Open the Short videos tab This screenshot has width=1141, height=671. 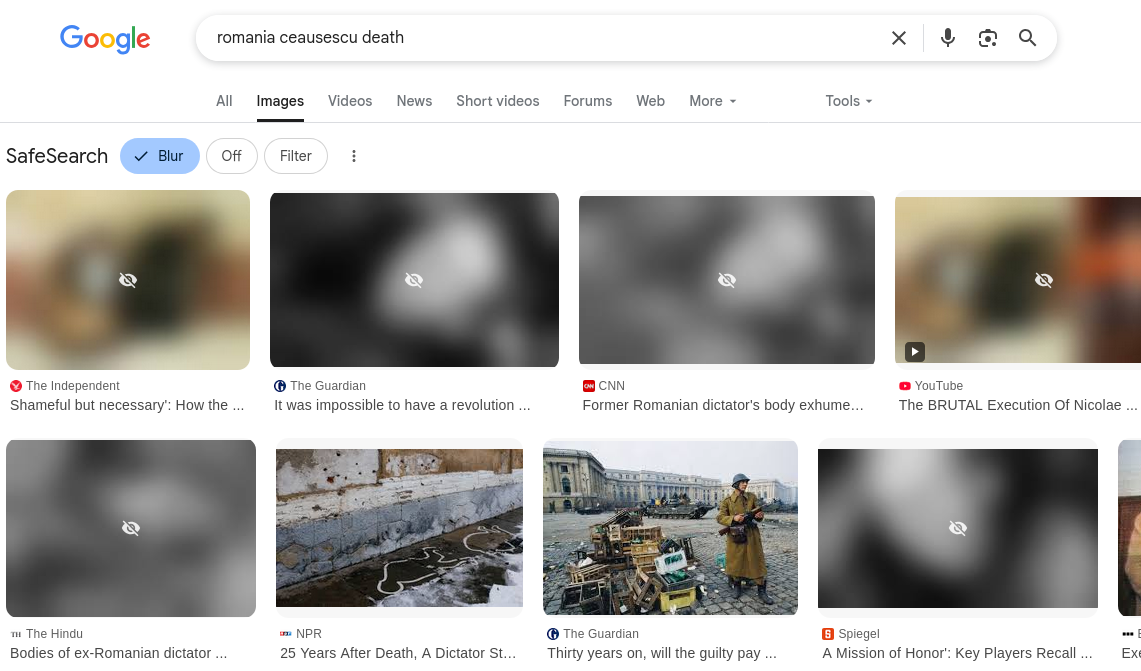pyautogui.click(x=498, y=101)
